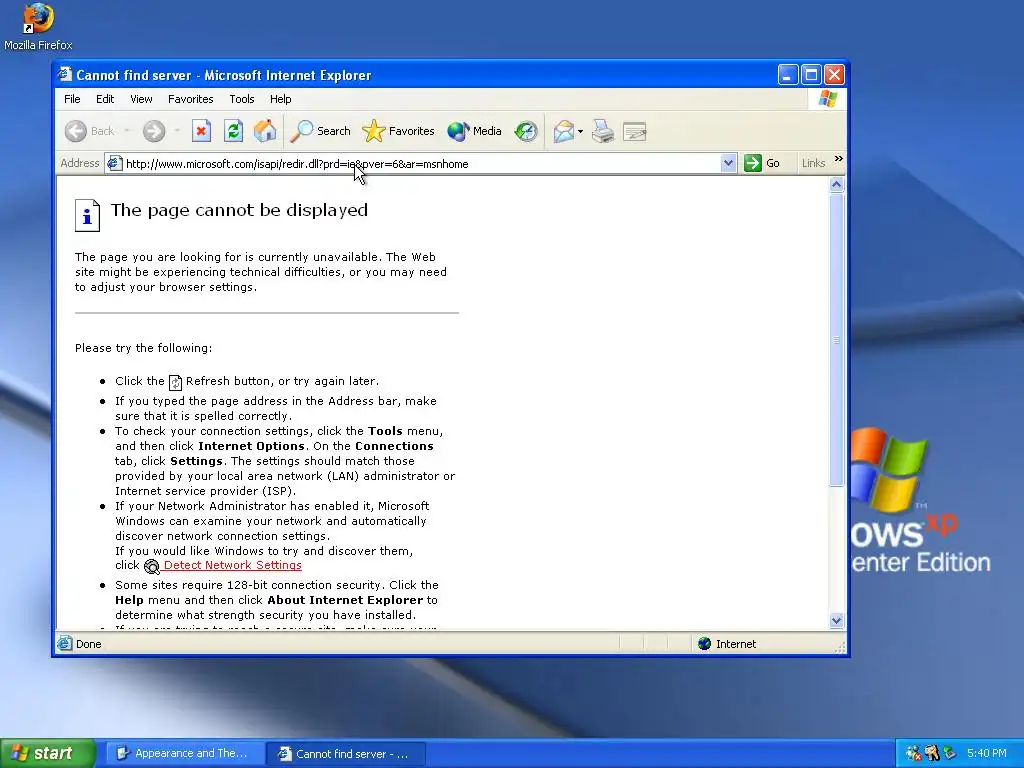Follow the Detect Network Settings link
Image resolution: width=1024 pixels, height=768 pixels.
[x=232, y=566]
